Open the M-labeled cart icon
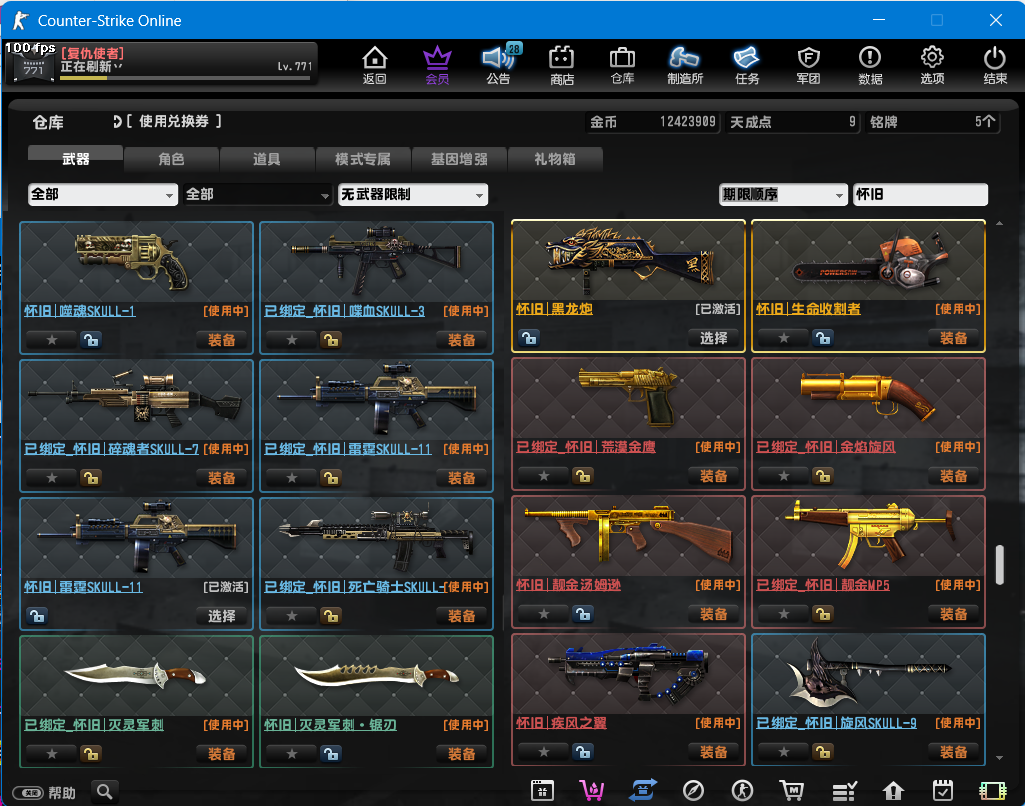 tap(792, 791)
